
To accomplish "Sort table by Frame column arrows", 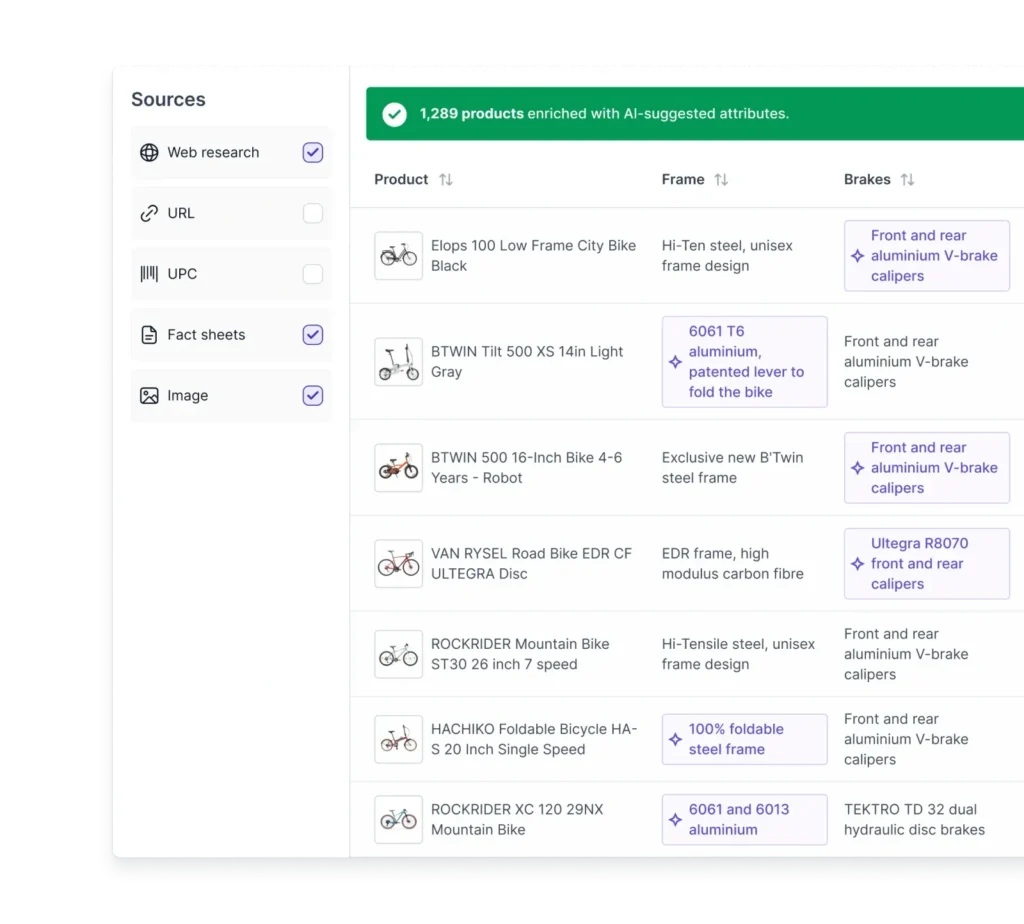I will [x=721, y=180].
